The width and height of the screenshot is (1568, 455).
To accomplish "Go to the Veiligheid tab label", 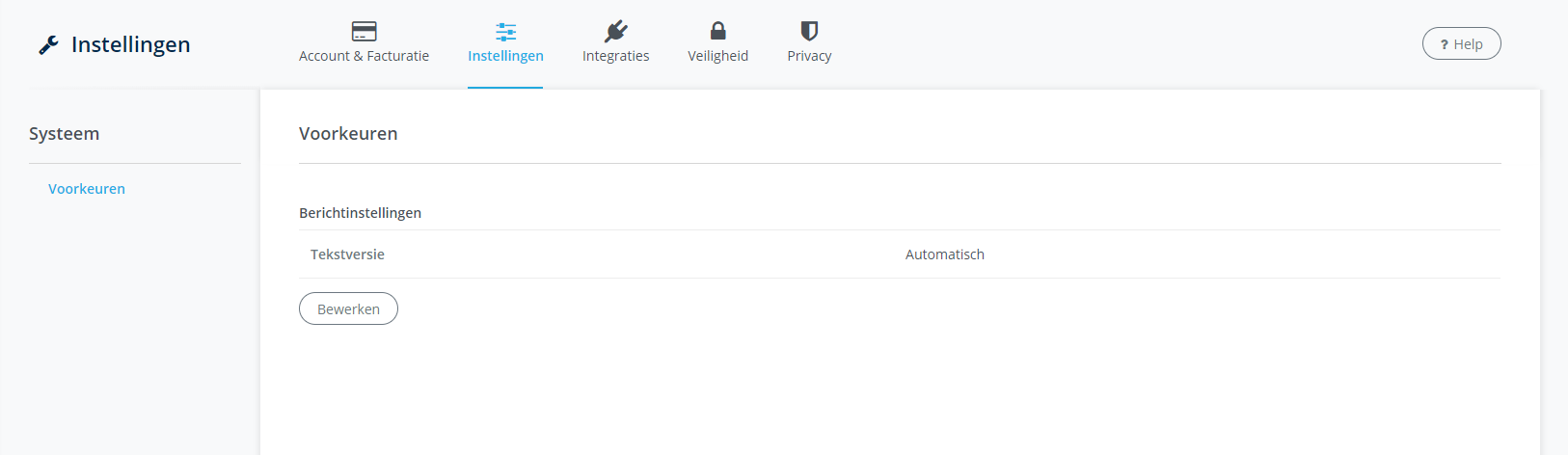I will [717, 56].
